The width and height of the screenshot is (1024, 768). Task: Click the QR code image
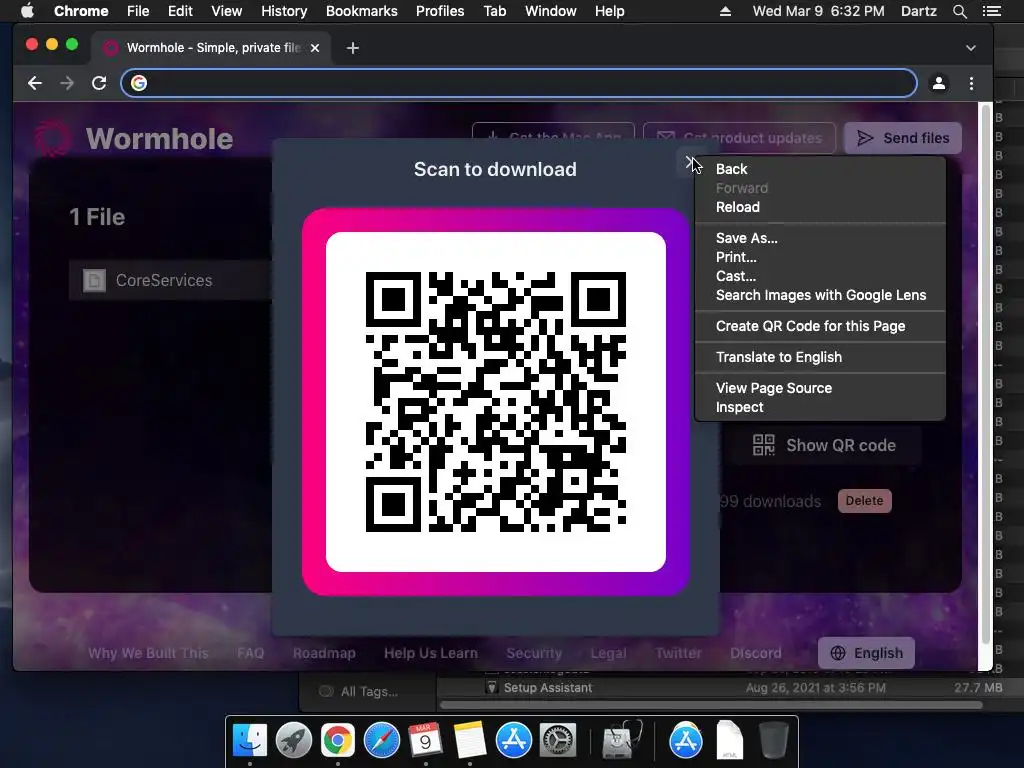pyautogui.click(x=496, y=402)
